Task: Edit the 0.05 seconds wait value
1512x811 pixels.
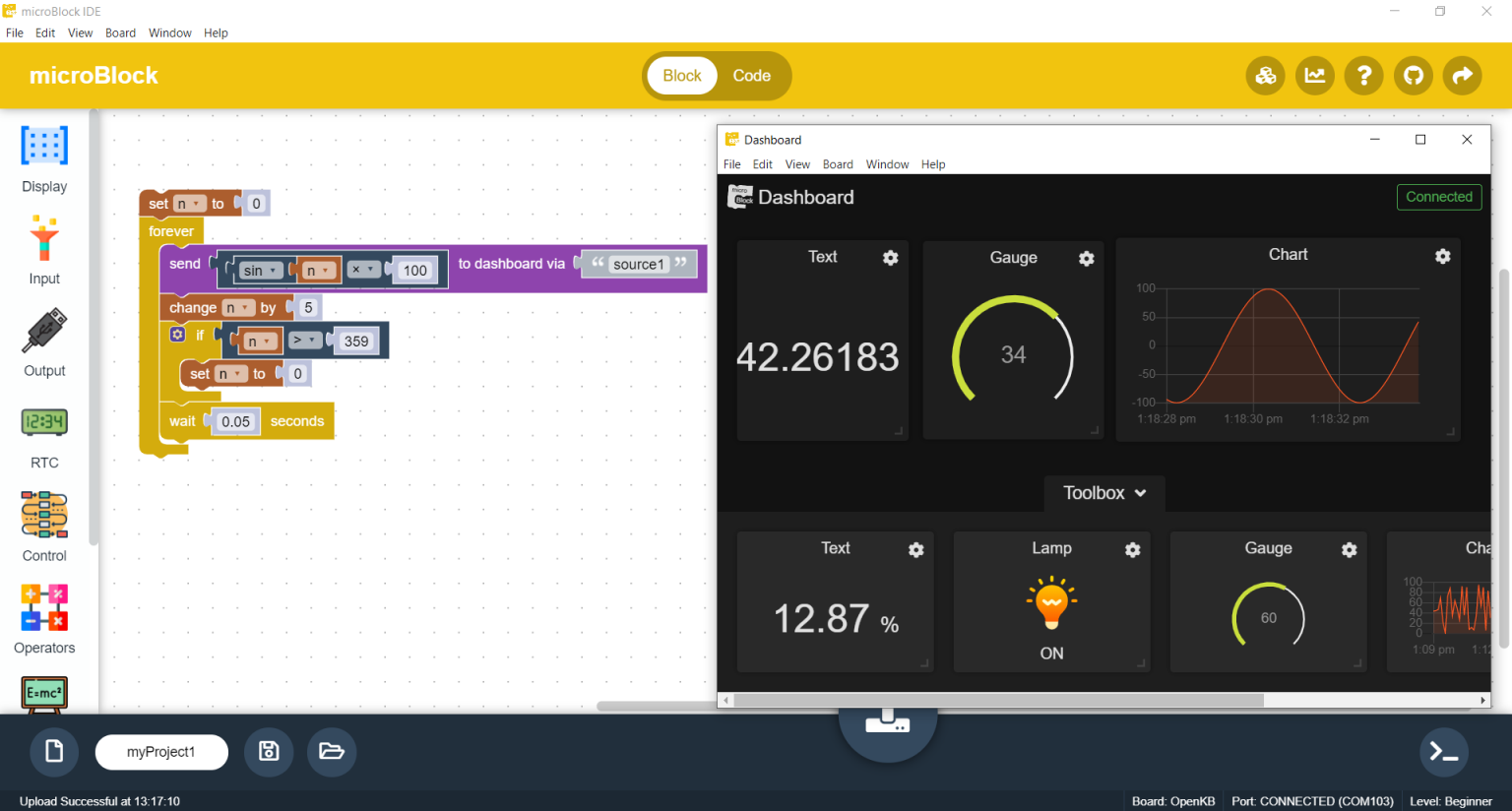Action: pyautogui.click(x=235, y=421)
